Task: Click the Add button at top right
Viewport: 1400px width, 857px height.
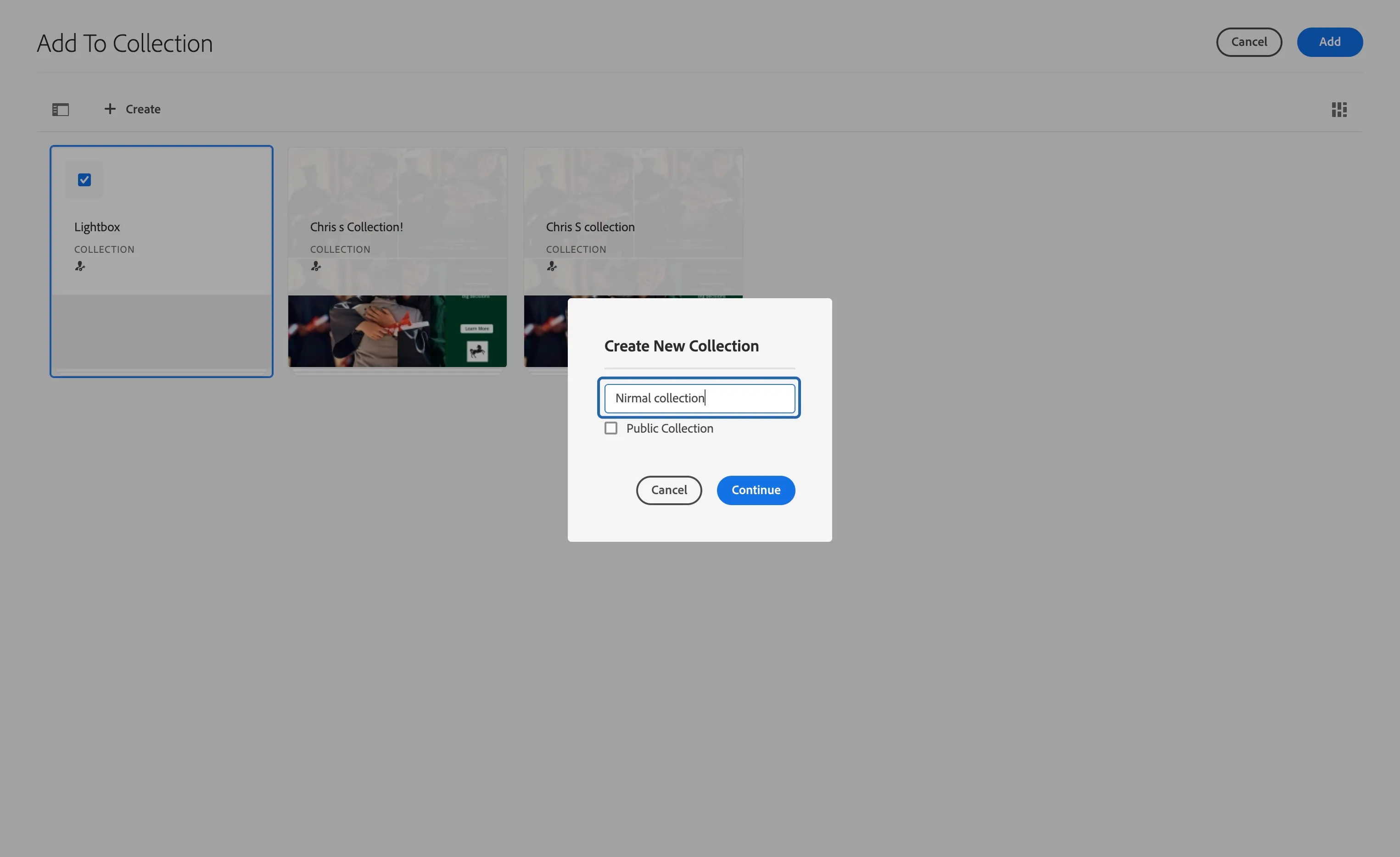Action: (1330, 42)
